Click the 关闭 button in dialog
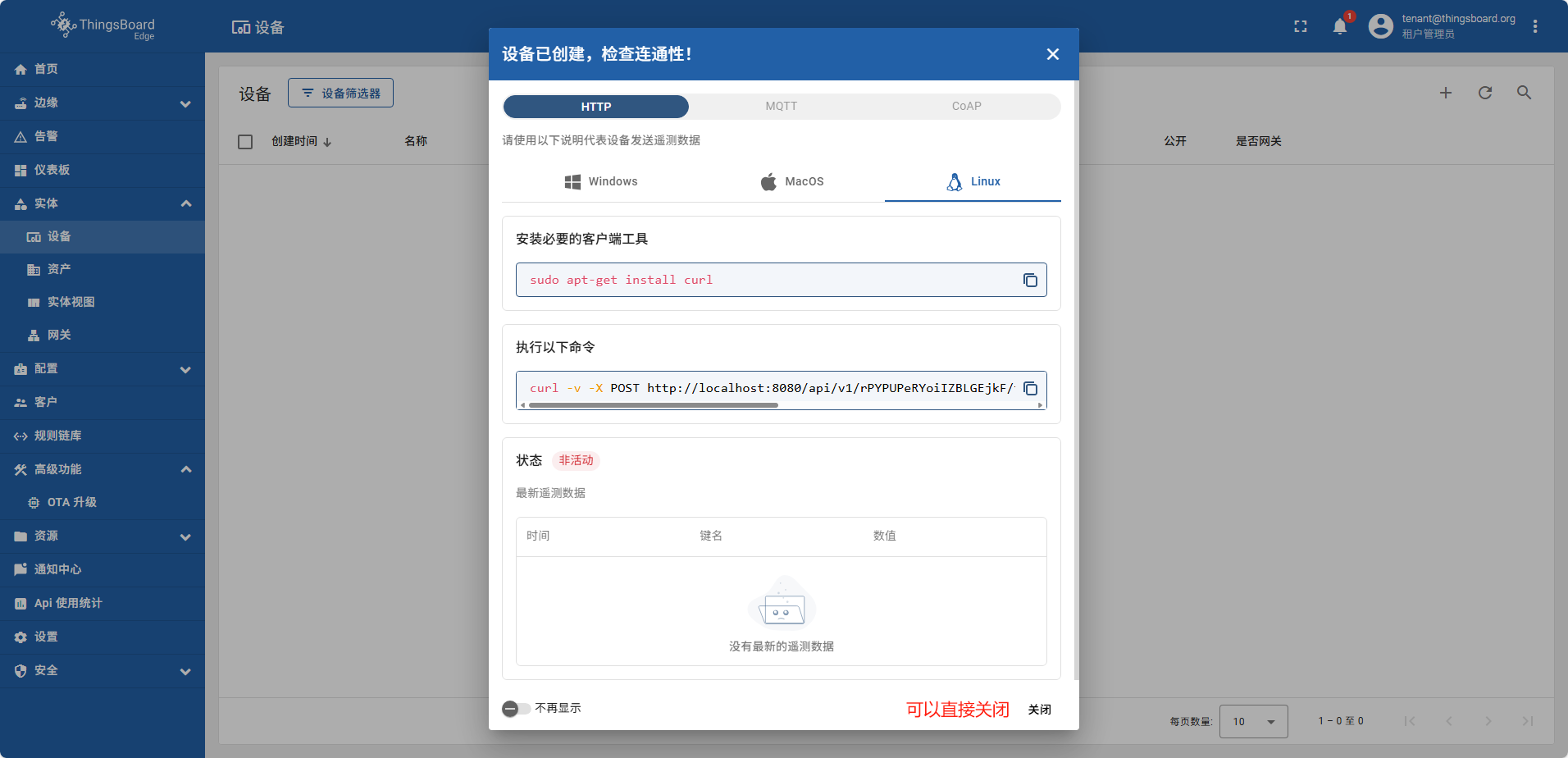 click(x=1039, y=710)
